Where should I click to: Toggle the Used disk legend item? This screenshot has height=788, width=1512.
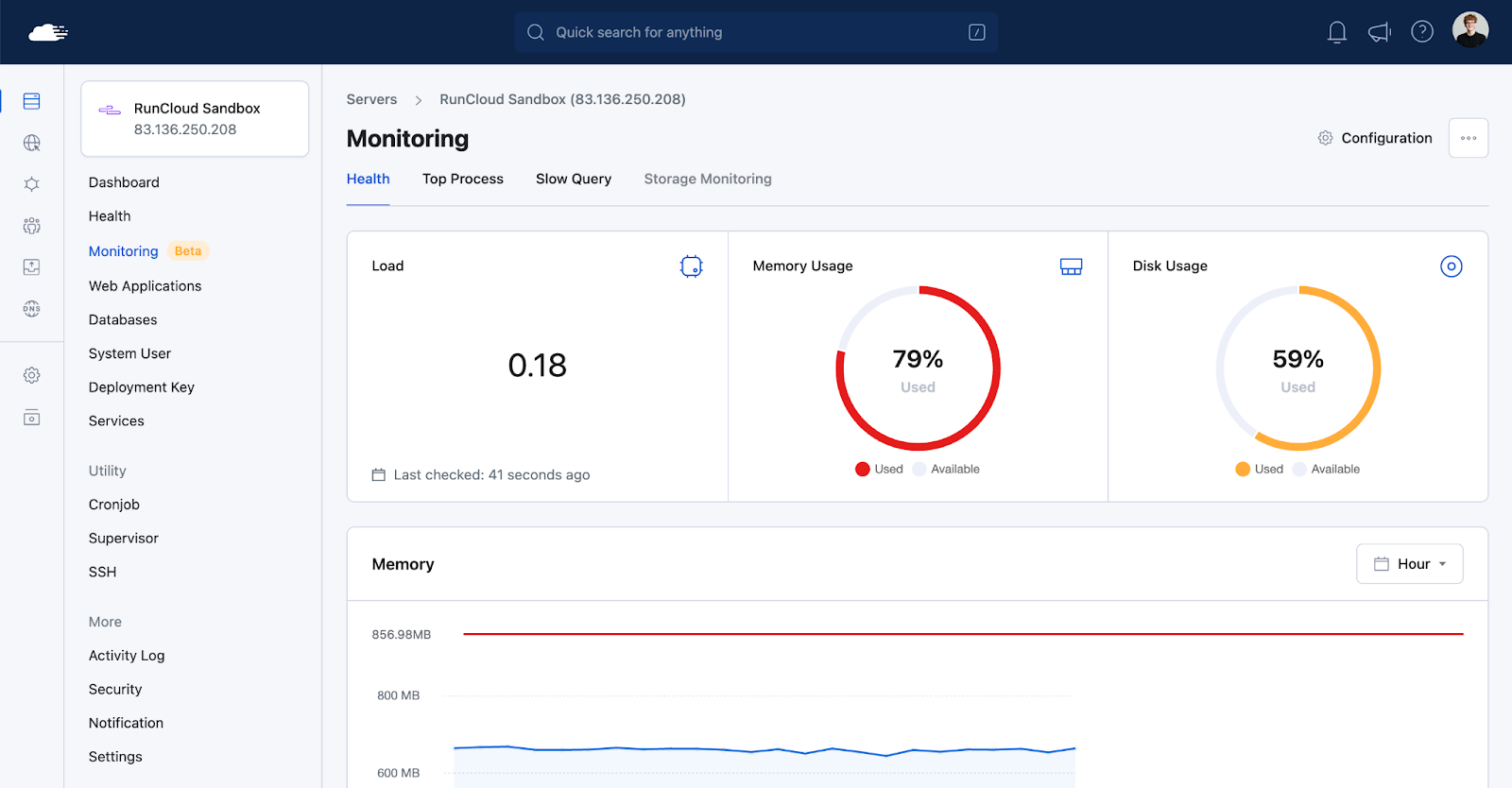[1259, 470]
